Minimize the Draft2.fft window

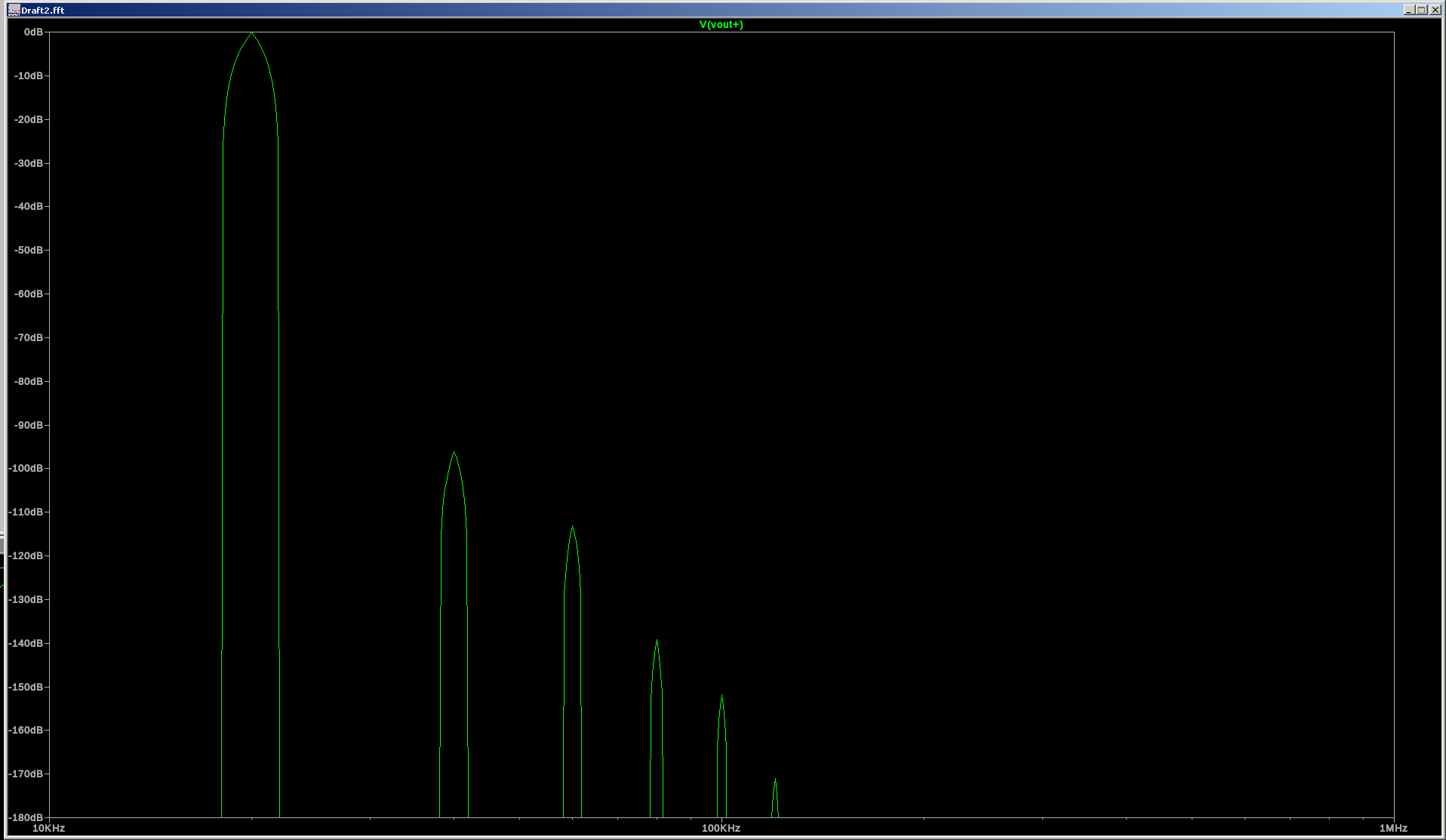click(1408, 10)
